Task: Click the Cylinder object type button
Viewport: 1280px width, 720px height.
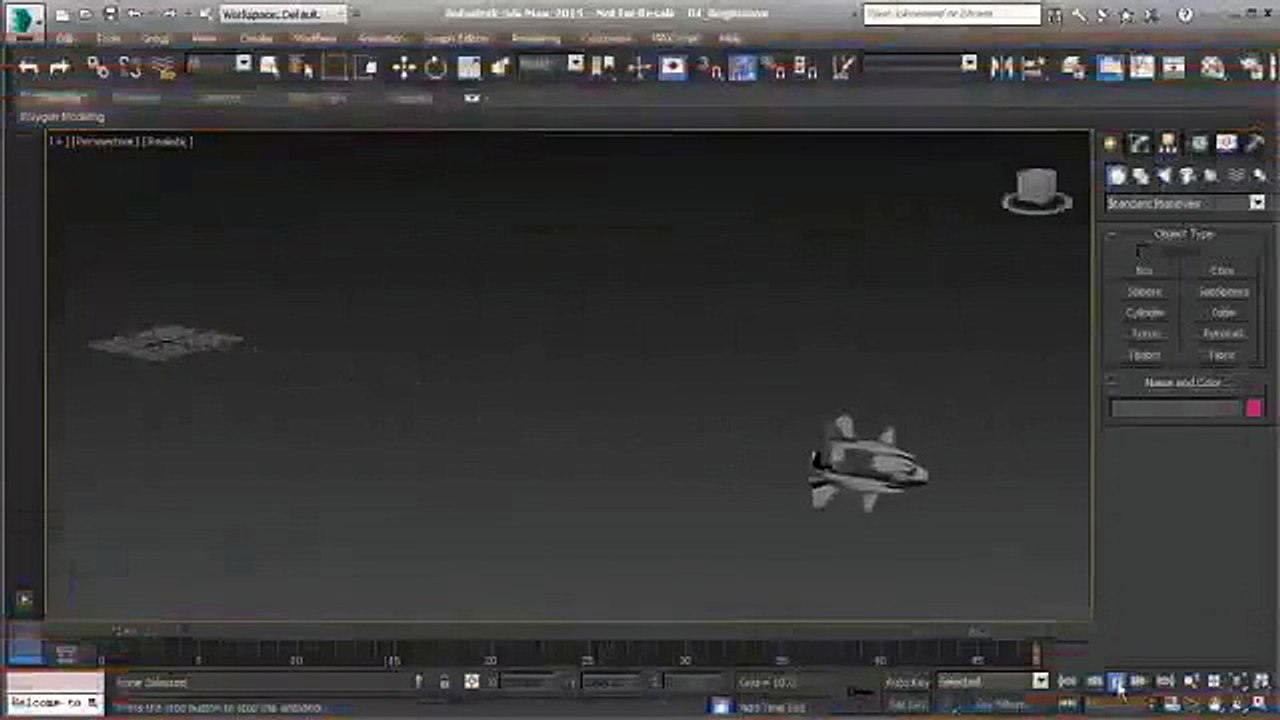Action: click(1145, 313)
